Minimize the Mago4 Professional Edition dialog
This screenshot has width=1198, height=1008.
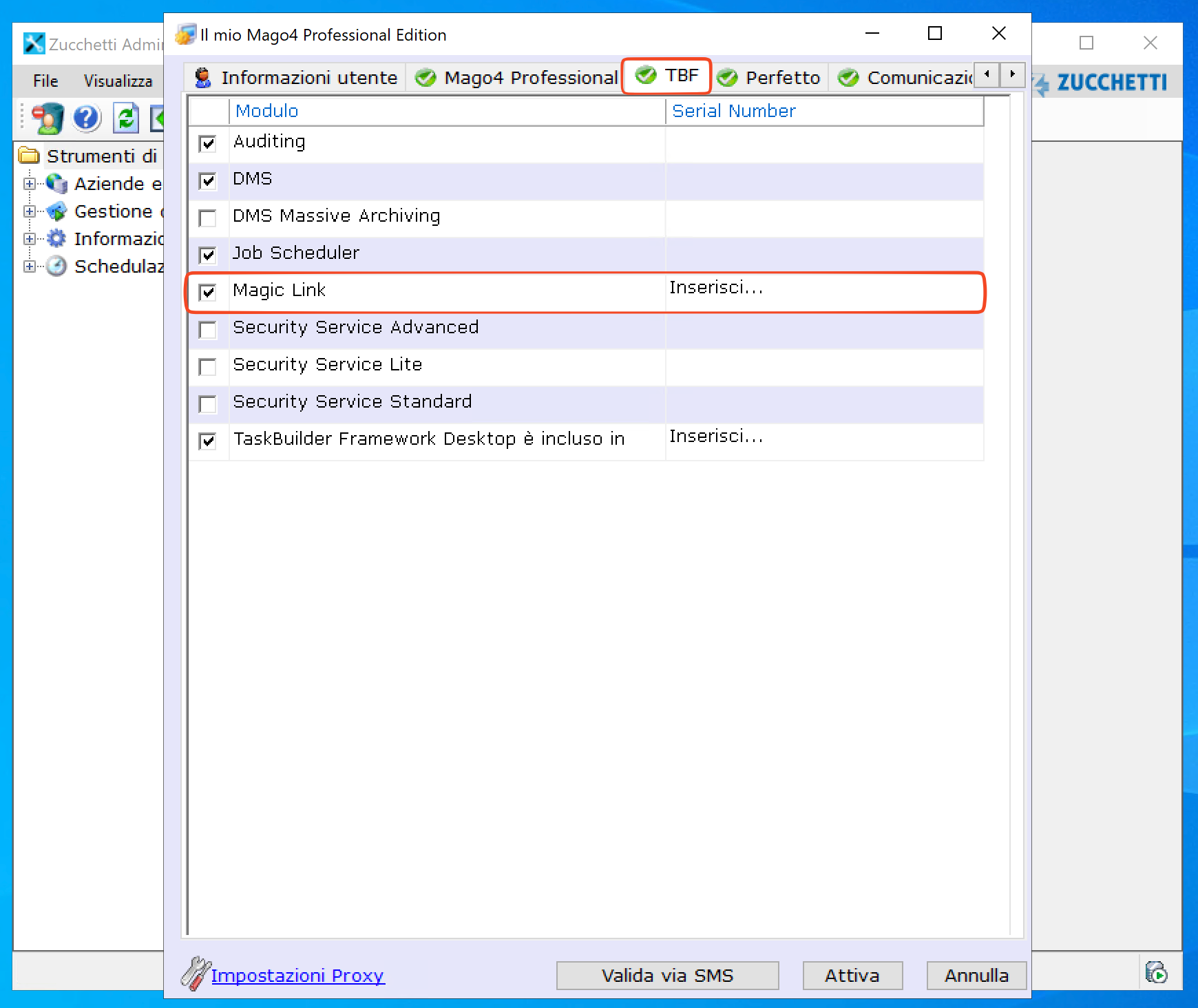(872, 33)
